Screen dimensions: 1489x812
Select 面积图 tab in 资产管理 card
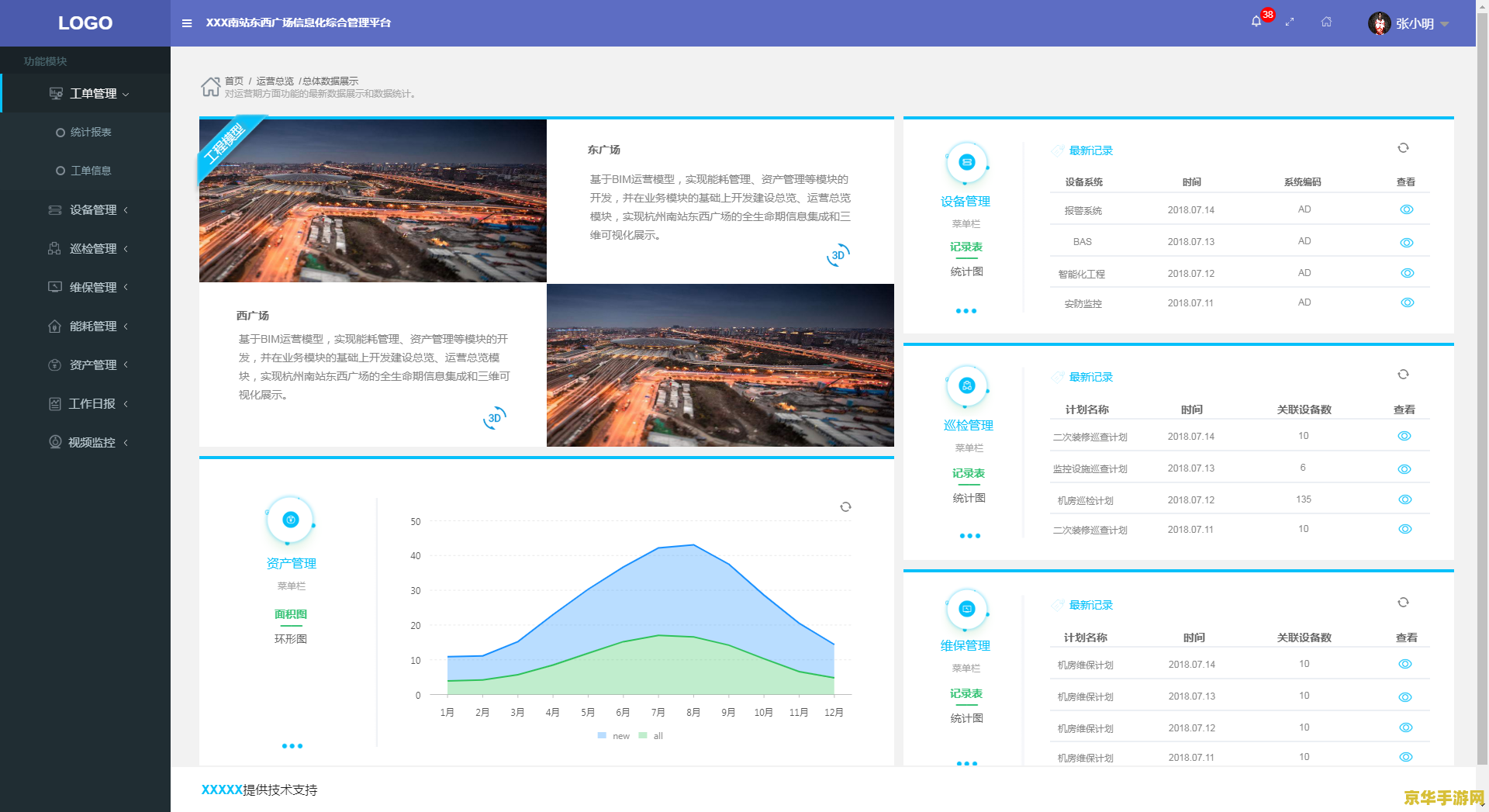(x=291, y=614)
